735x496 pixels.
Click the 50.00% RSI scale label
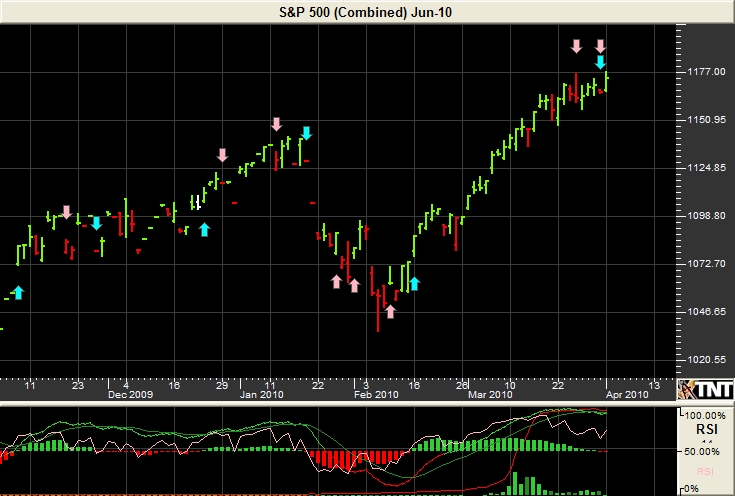coord(702,451)
